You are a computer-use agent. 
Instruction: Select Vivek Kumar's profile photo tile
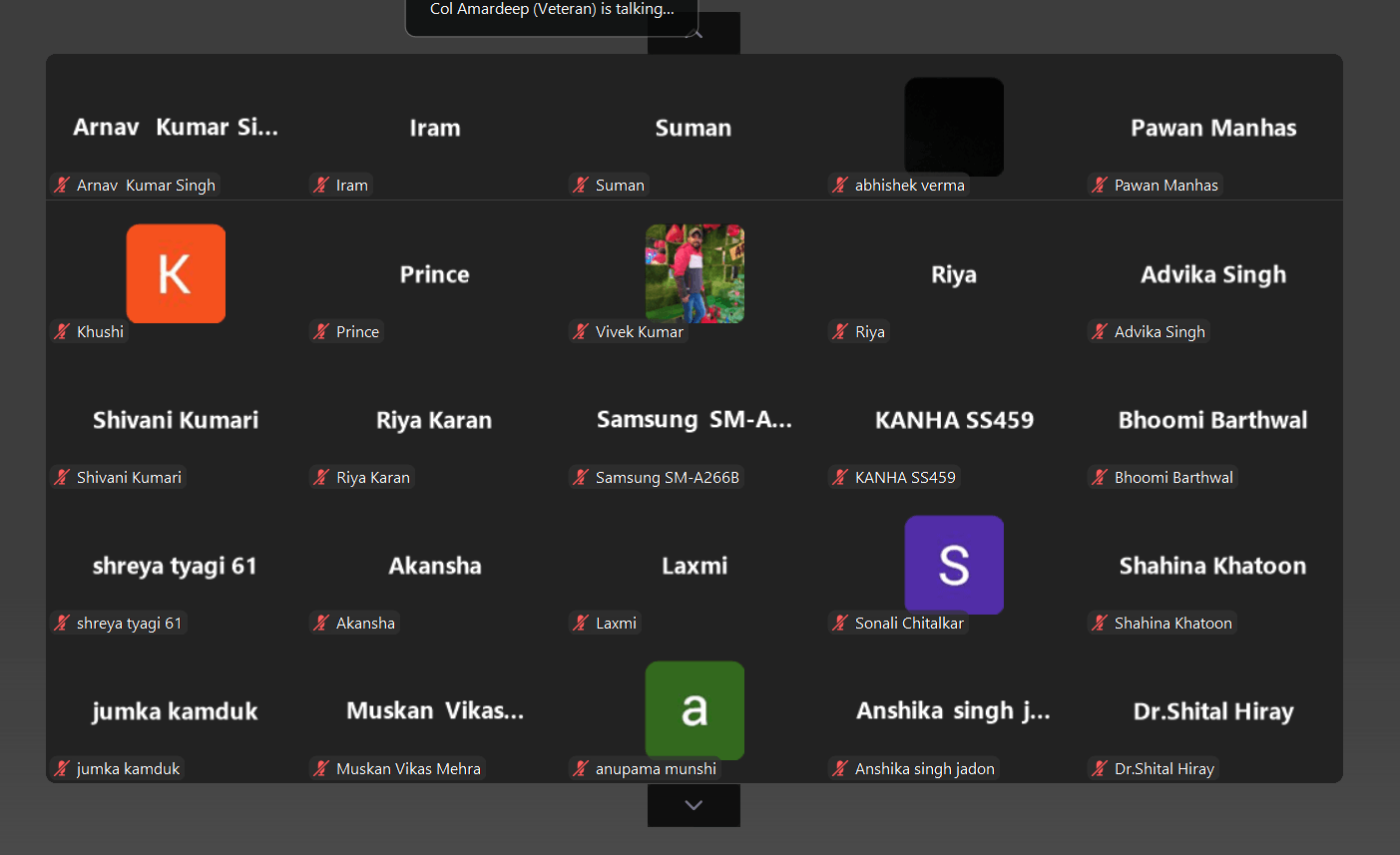695,273
